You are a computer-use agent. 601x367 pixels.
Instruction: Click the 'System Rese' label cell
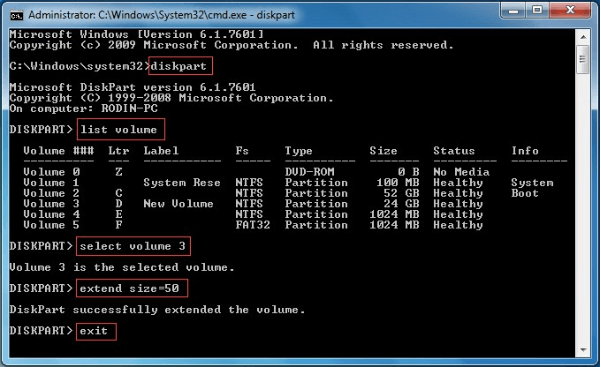(182, 183)
